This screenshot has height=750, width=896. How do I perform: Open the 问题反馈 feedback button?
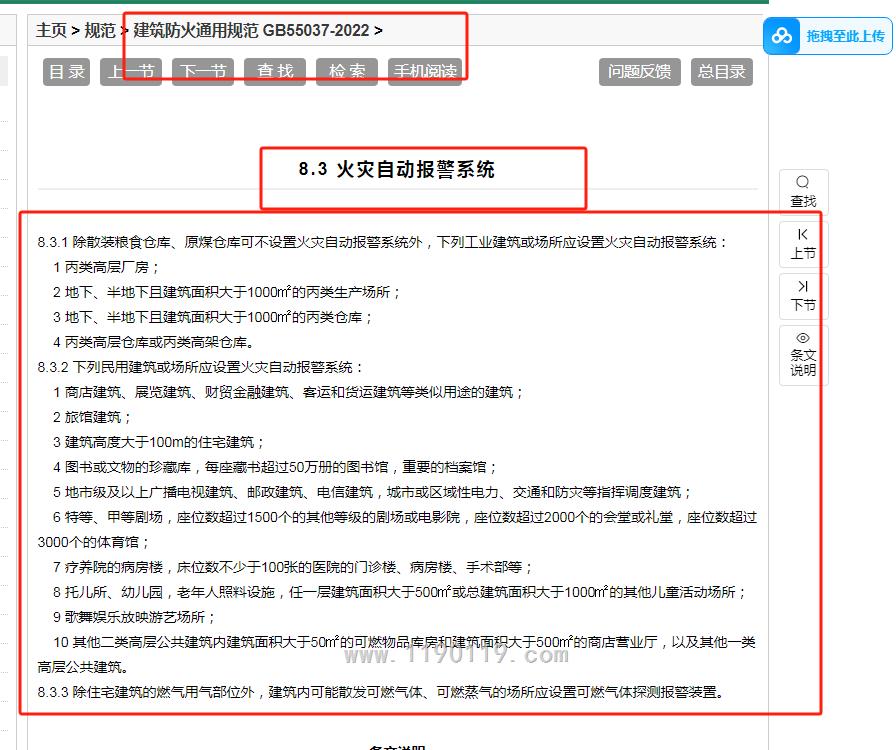640,72
